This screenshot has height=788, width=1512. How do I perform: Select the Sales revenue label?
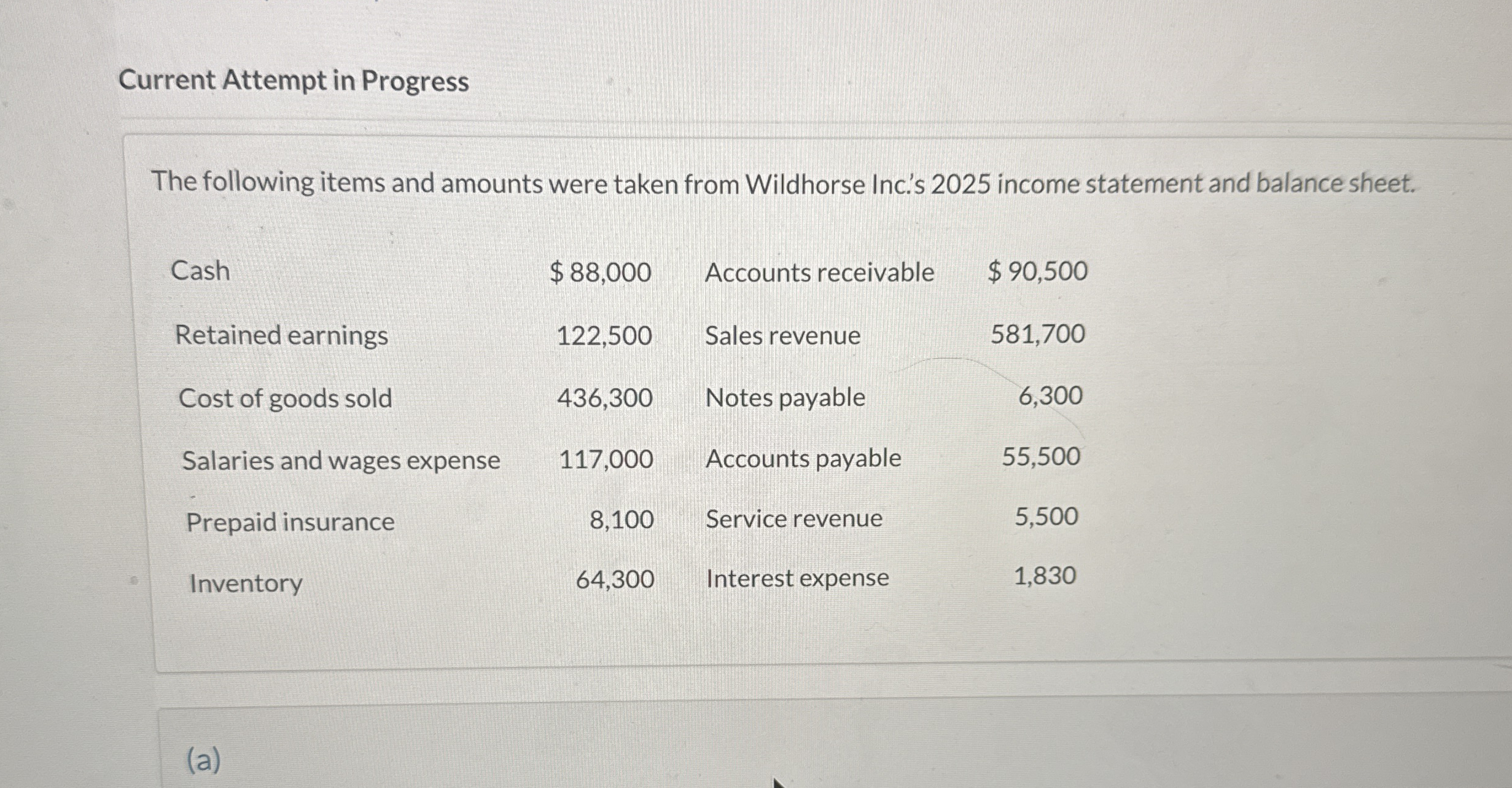(x=782, y=335)
